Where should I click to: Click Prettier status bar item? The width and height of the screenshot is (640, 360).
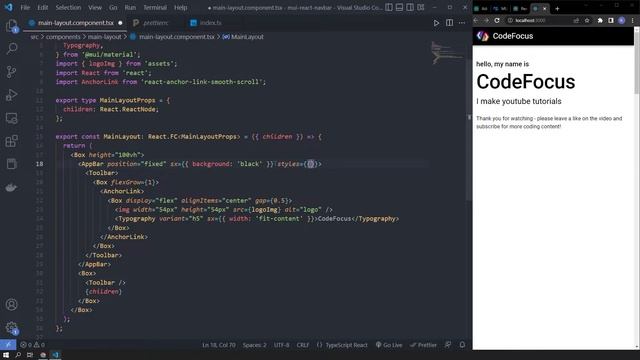click(x=423, y=345)
